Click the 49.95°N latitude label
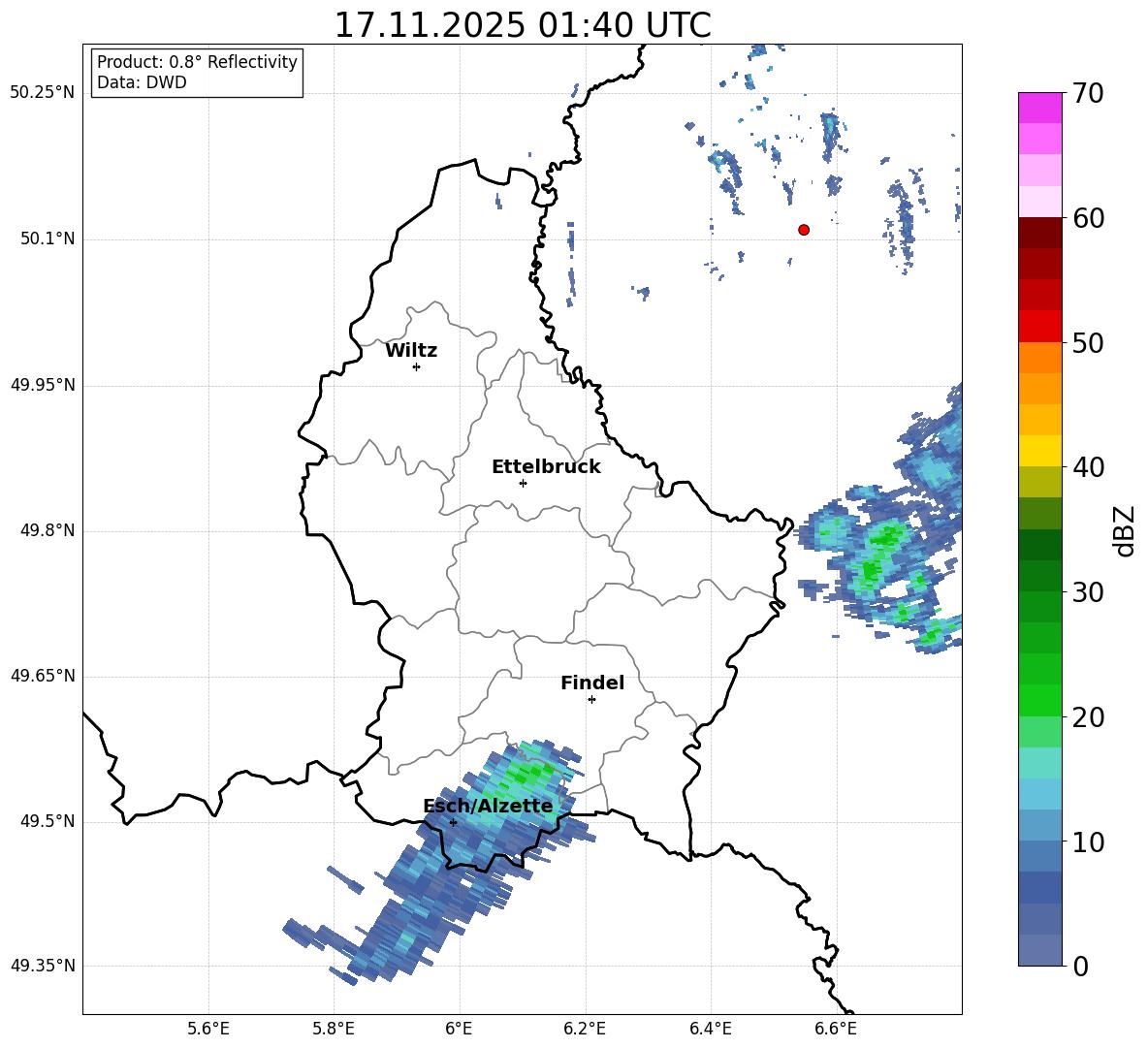This screenshot has width=1148, height=1048. [43, 385]
